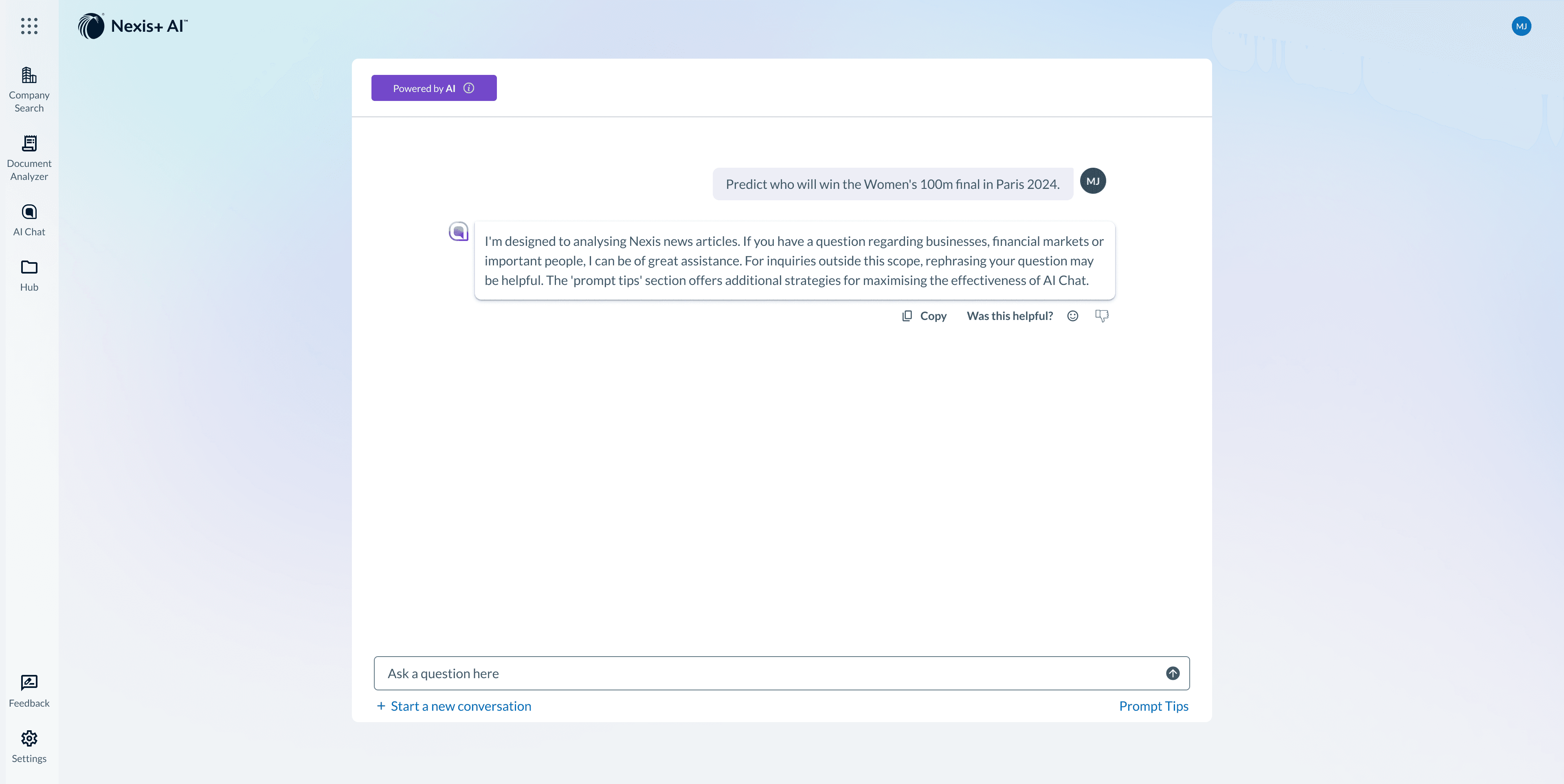Rate response helpful with smiley face

[1073, 315]
